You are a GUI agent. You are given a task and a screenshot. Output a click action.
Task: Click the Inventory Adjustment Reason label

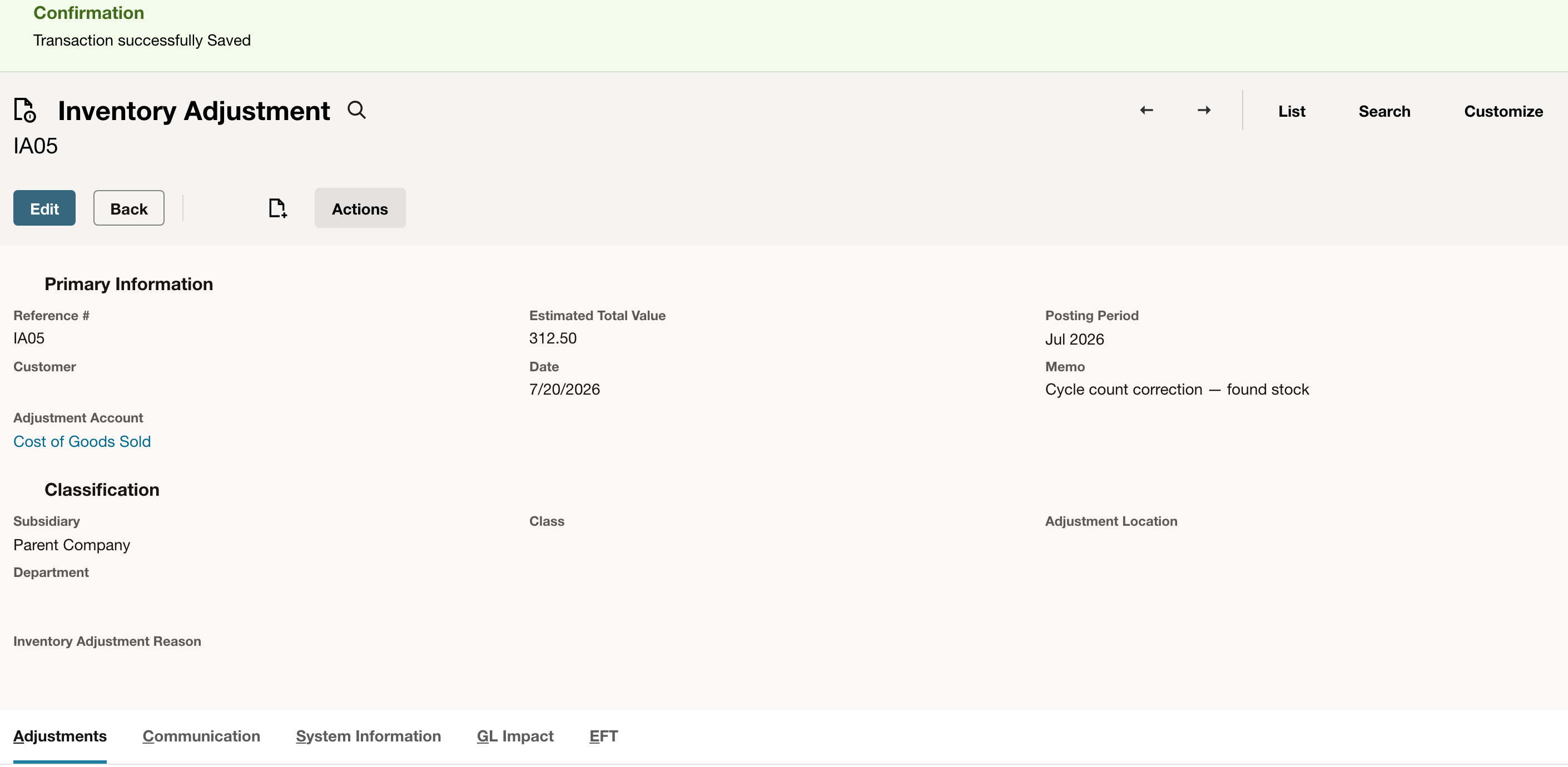pyautogui.click(x=107, y=641)
